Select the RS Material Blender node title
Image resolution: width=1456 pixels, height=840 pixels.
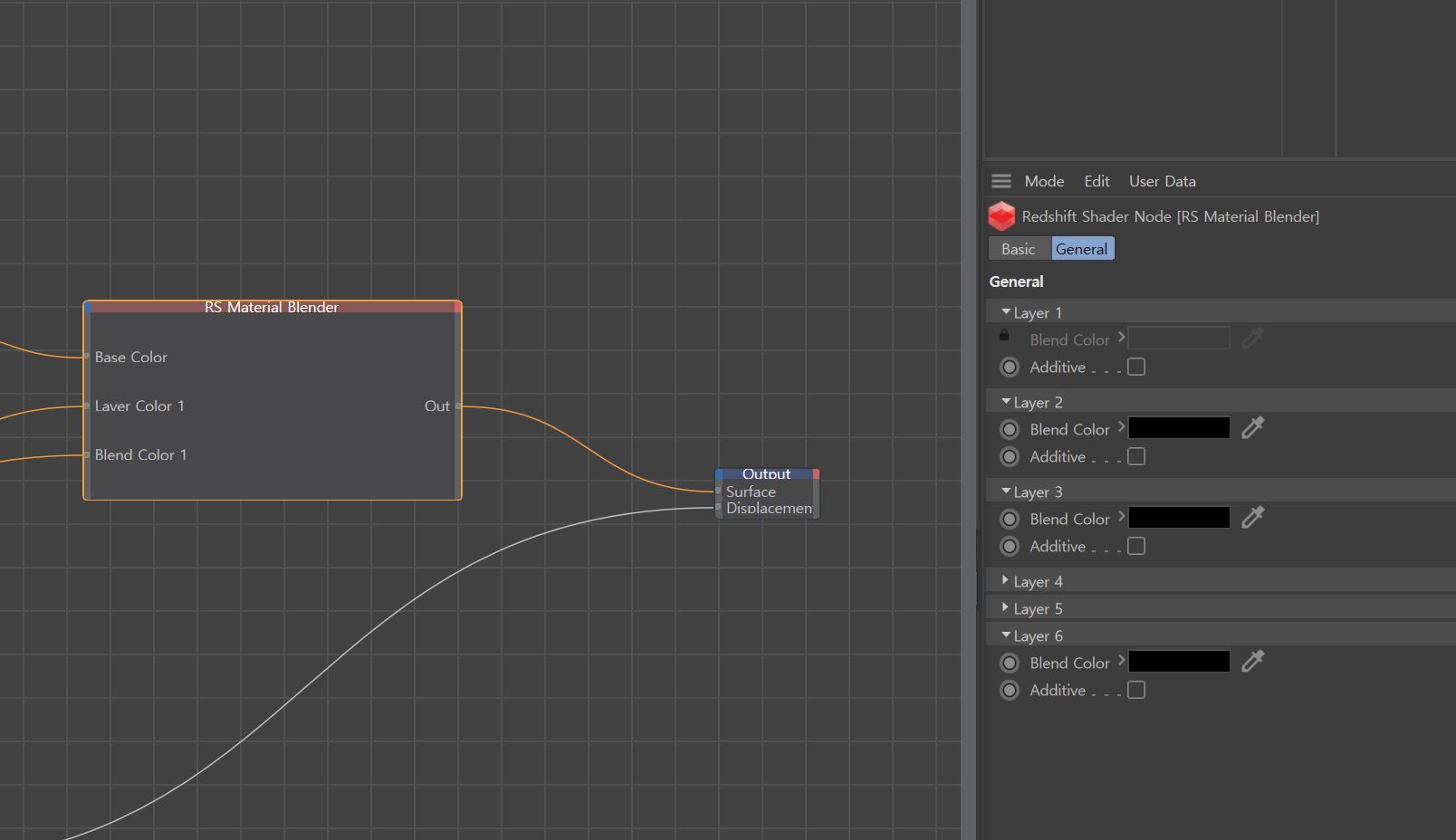point(272,308)
